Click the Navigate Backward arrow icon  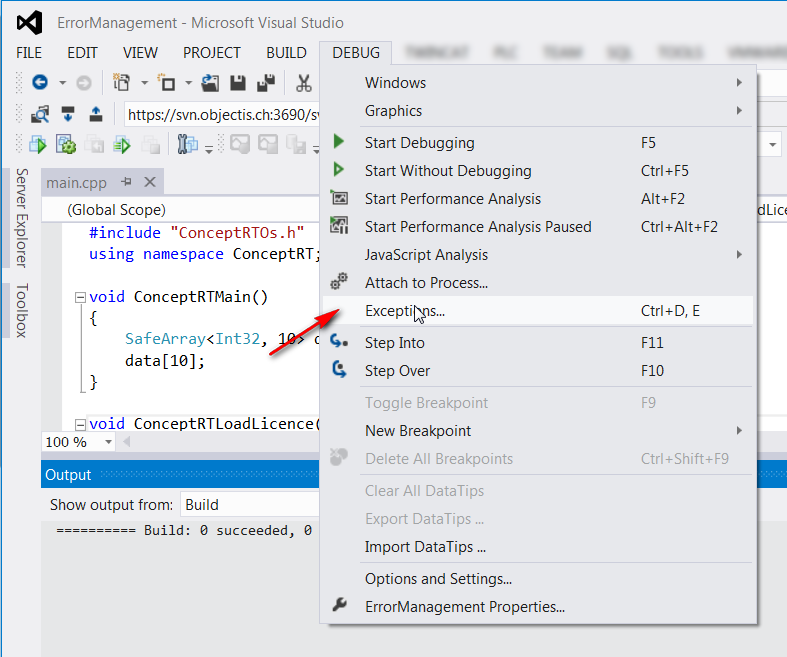coord(40,82)
